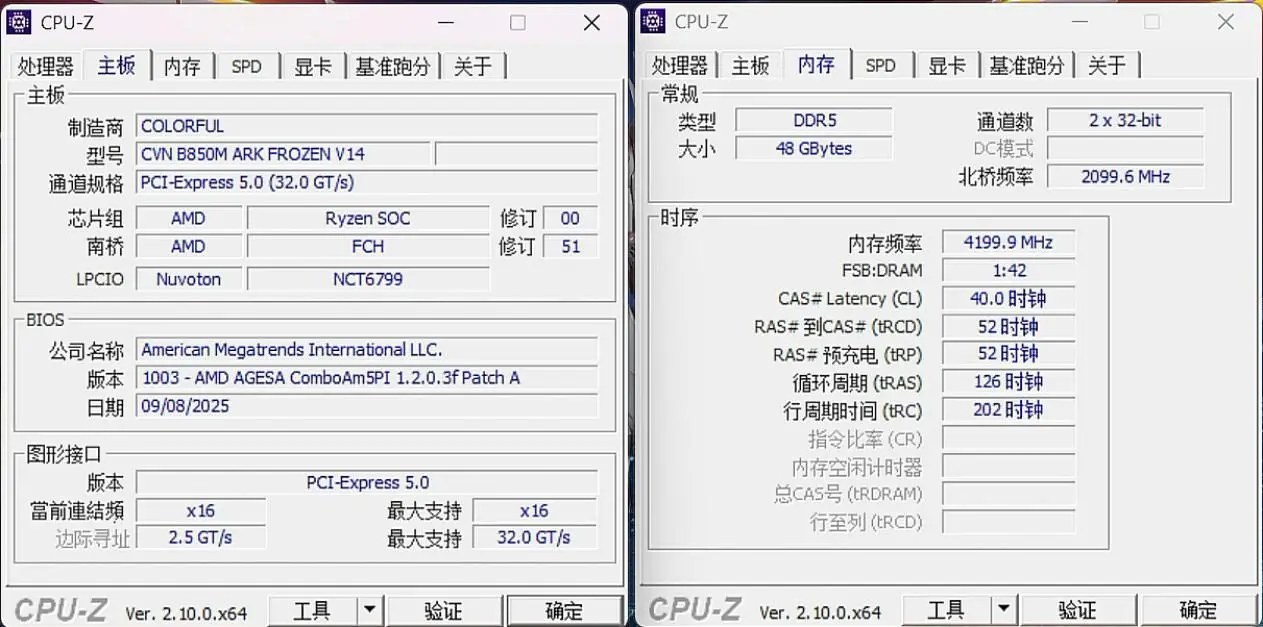
Task: Switch to the 基准跑分 tab in the right window
Action: (x=1026, y=64)
